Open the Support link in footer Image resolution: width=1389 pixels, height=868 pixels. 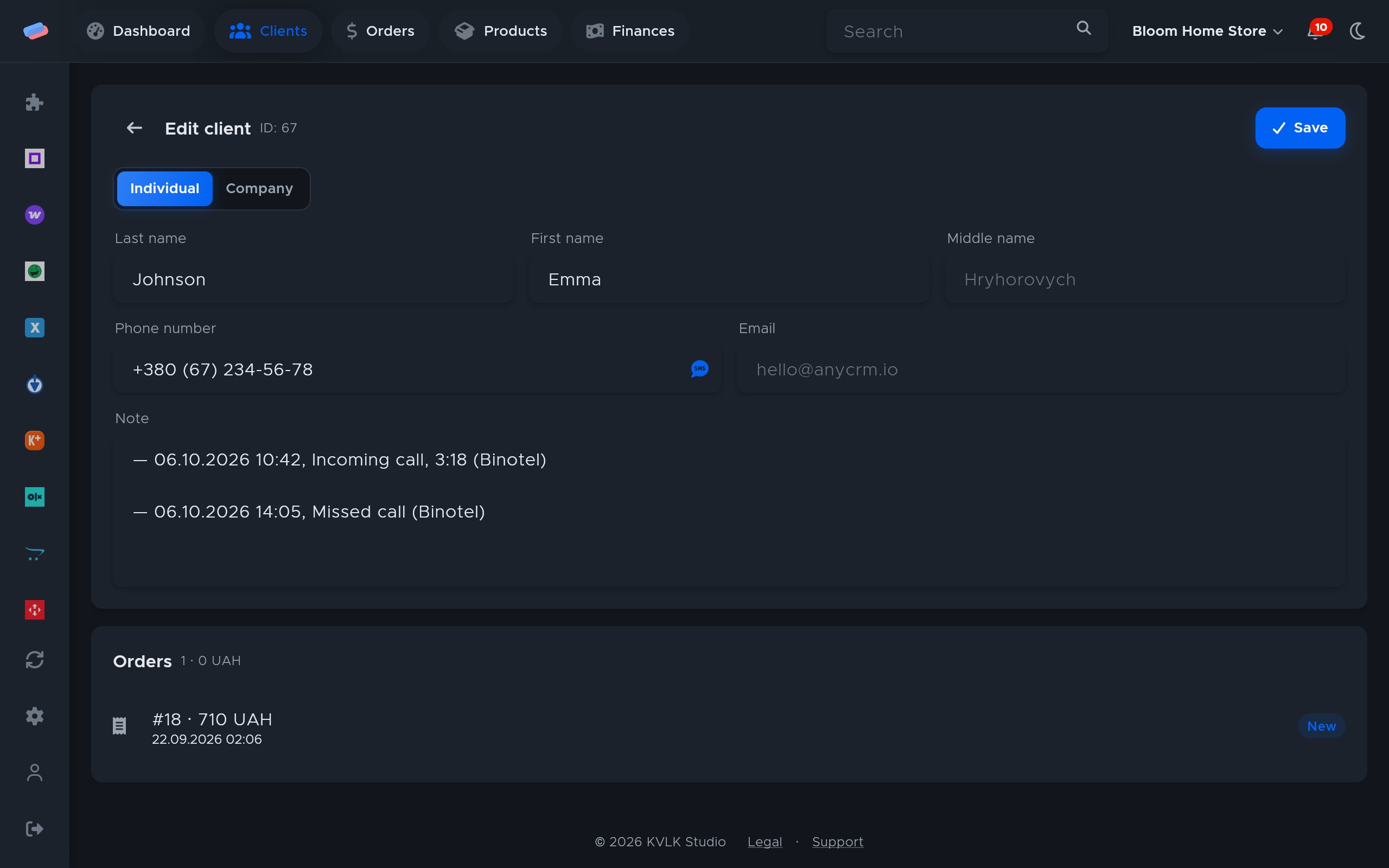837,841
